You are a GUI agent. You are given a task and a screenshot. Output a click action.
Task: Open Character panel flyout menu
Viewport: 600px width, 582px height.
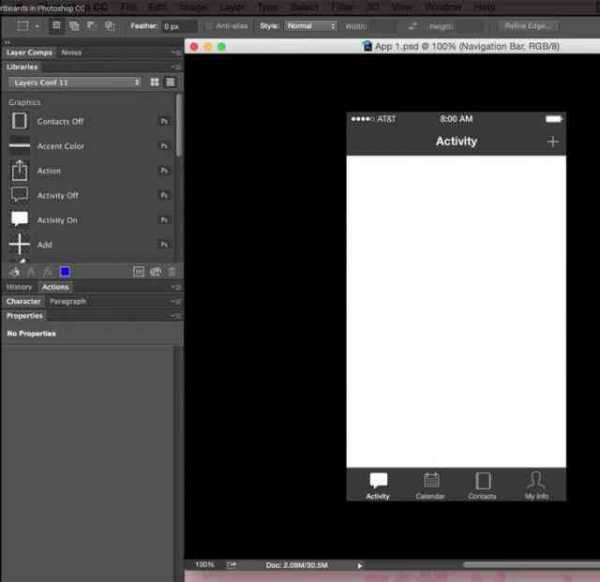click(x=176, y=301)
